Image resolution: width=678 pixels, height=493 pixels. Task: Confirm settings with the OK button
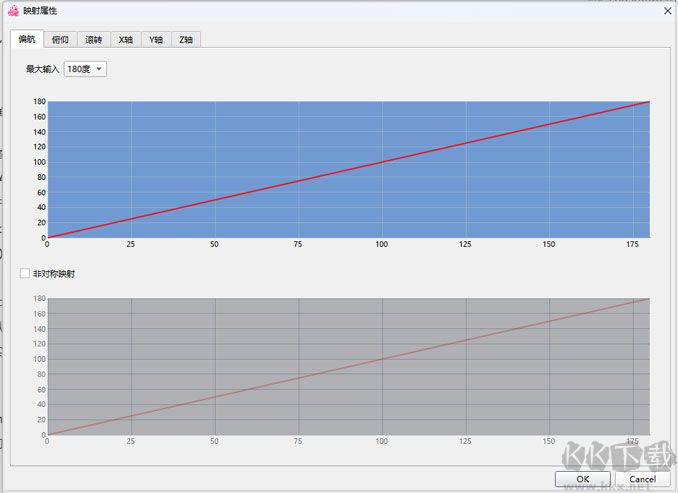pos(583,479)
